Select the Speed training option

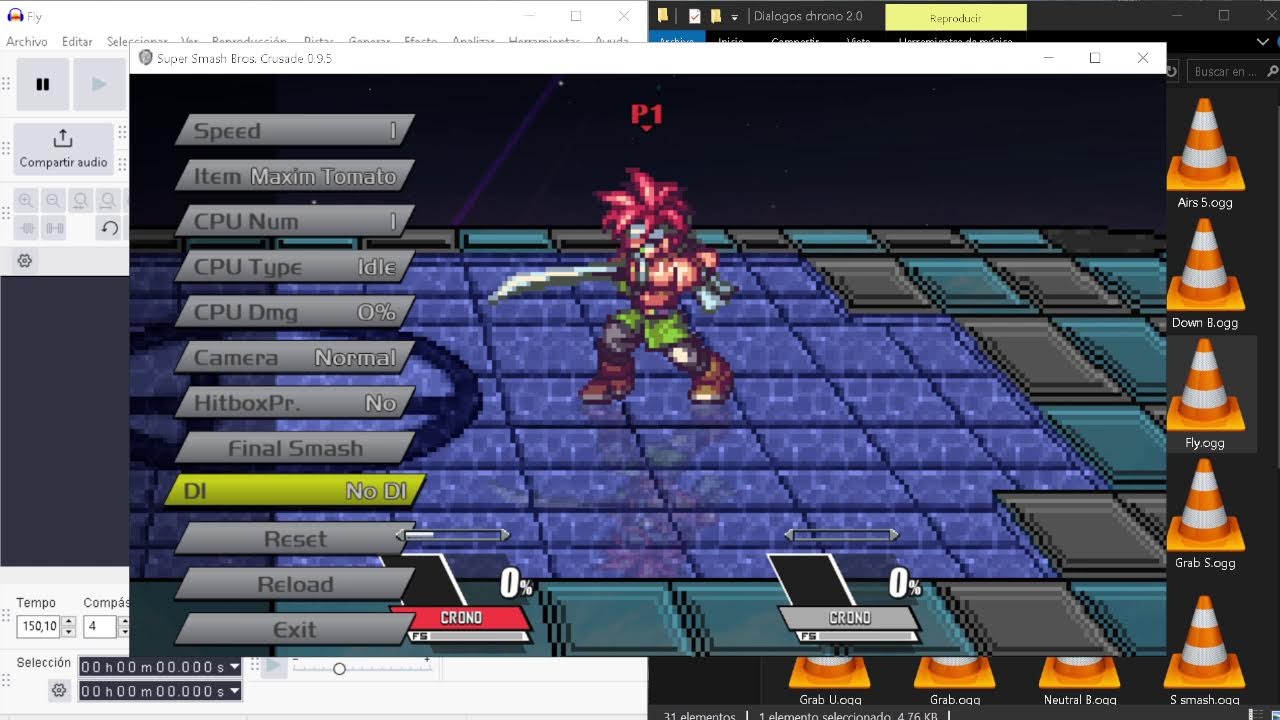295,131
